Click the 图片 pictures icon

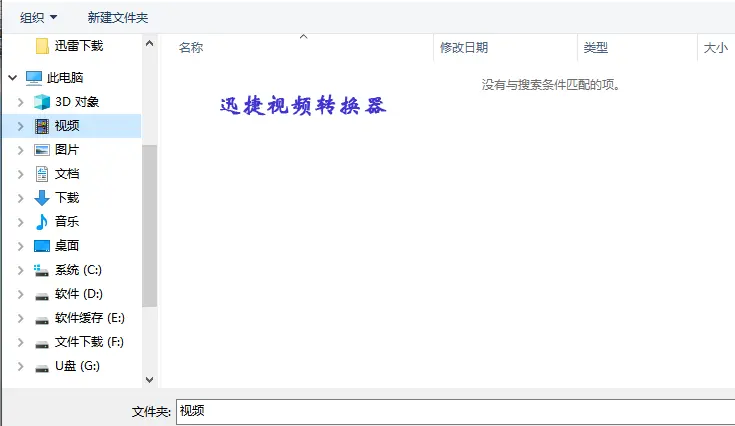42,150
